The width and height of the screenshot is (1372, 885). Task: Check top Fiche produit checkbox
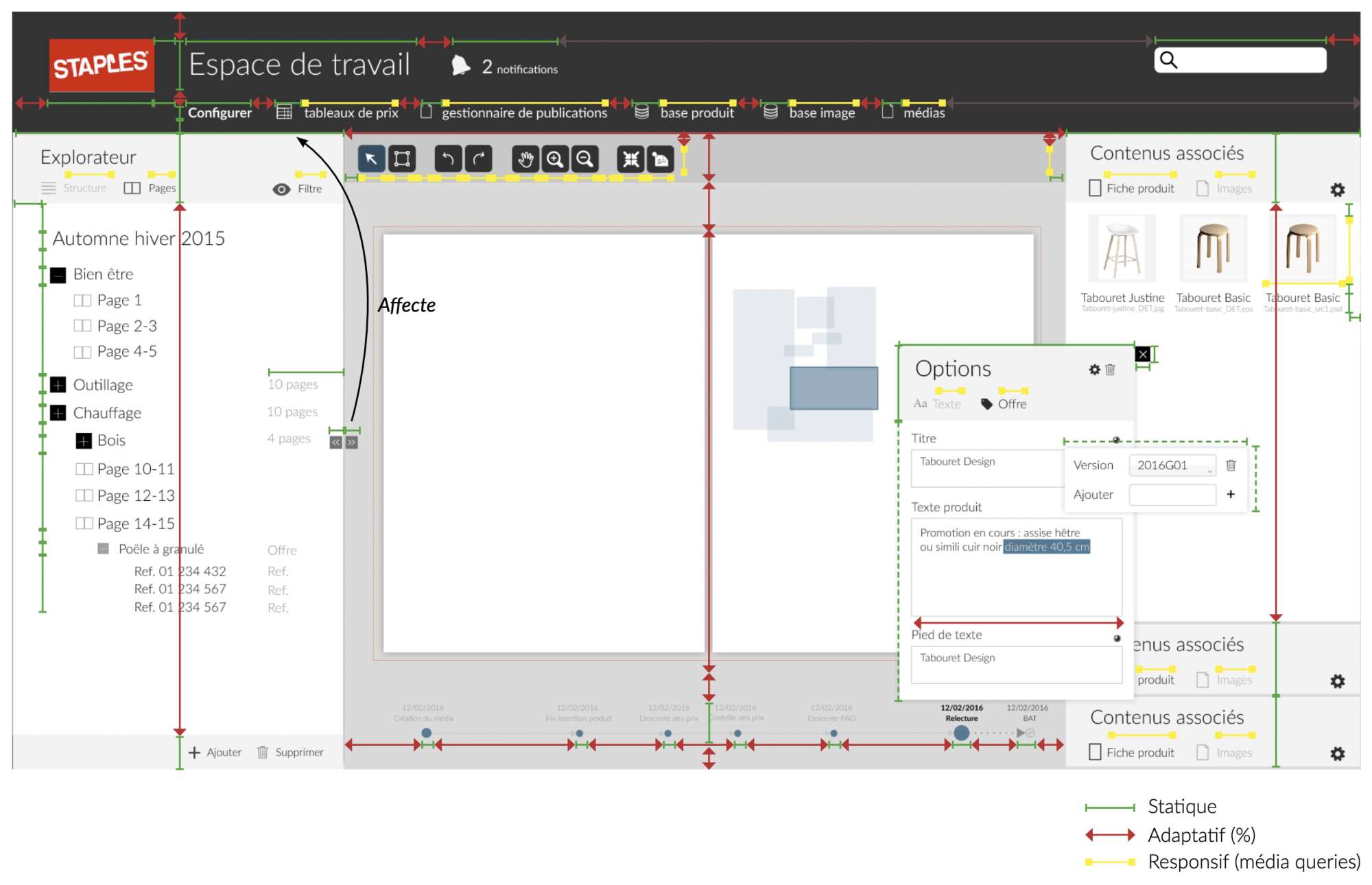click(x=1095, y=188)
